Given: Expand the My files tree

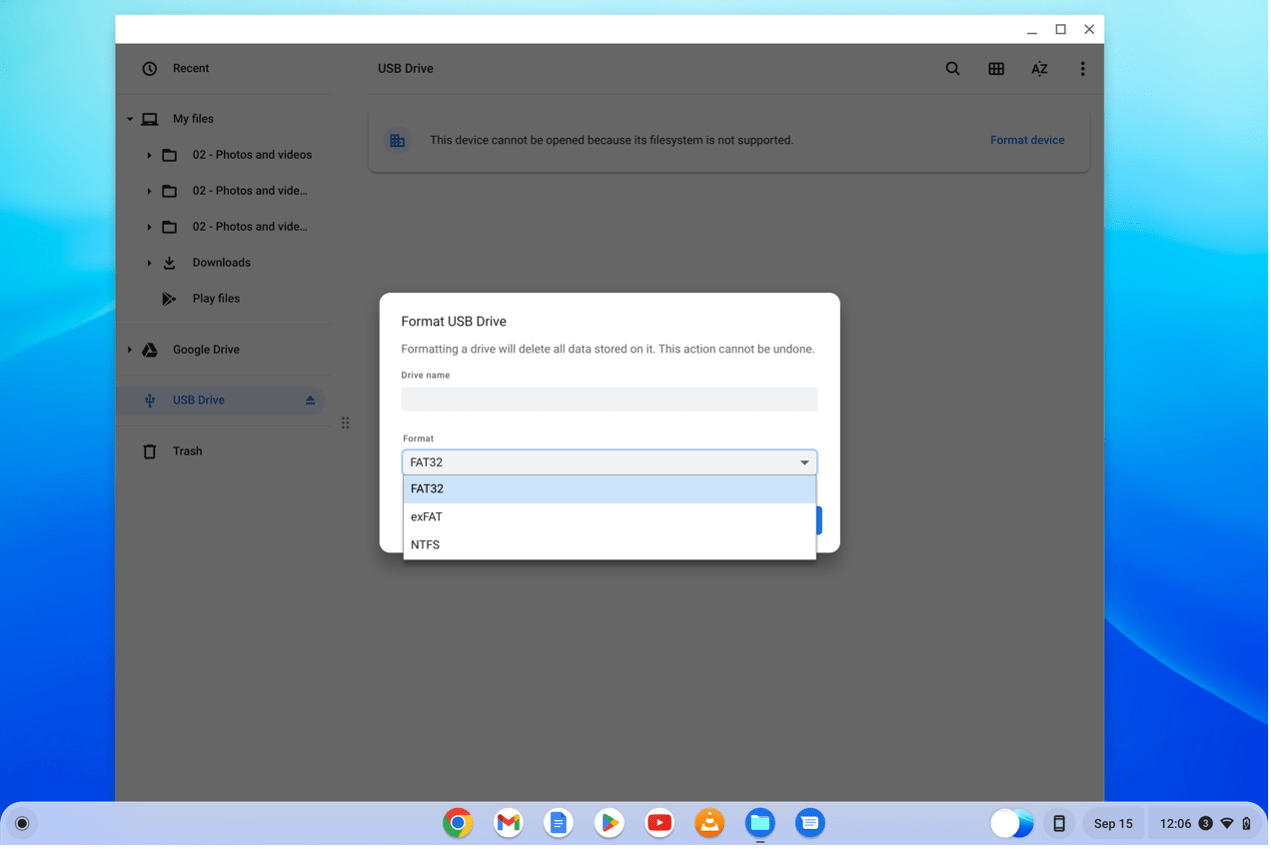Looking at the screenshot, I should 130,119.
